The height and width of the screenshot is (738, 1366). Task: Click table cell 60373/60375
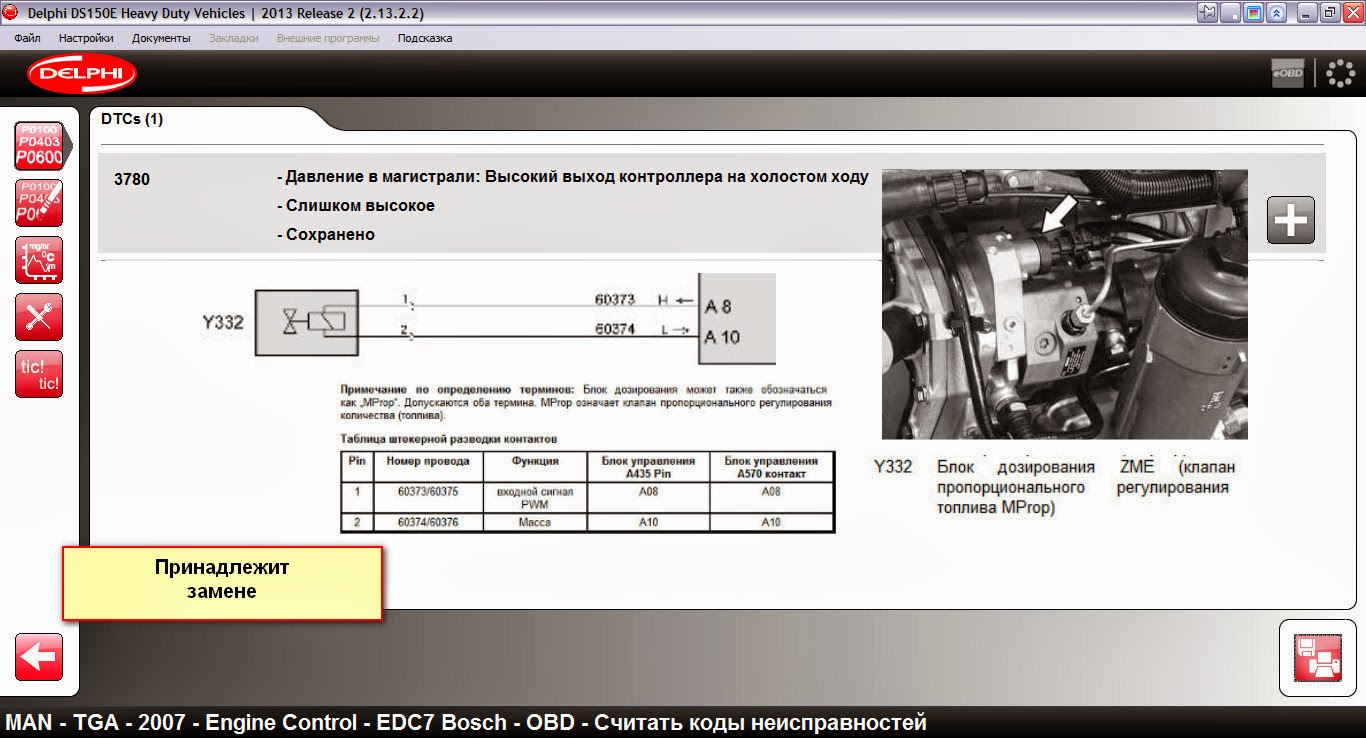click(x=427, y=497)
